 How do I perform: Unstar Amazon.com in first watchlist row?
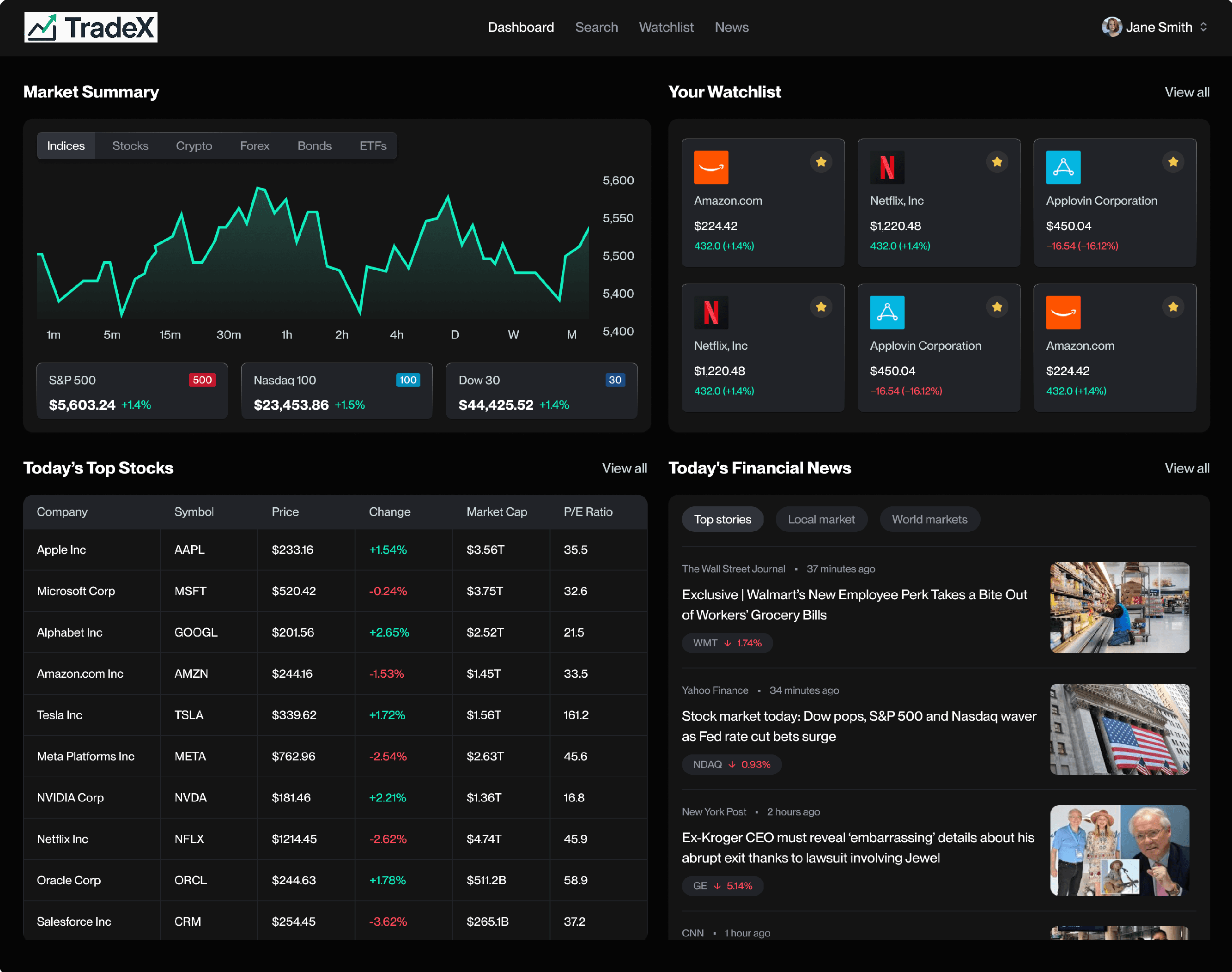820,162
